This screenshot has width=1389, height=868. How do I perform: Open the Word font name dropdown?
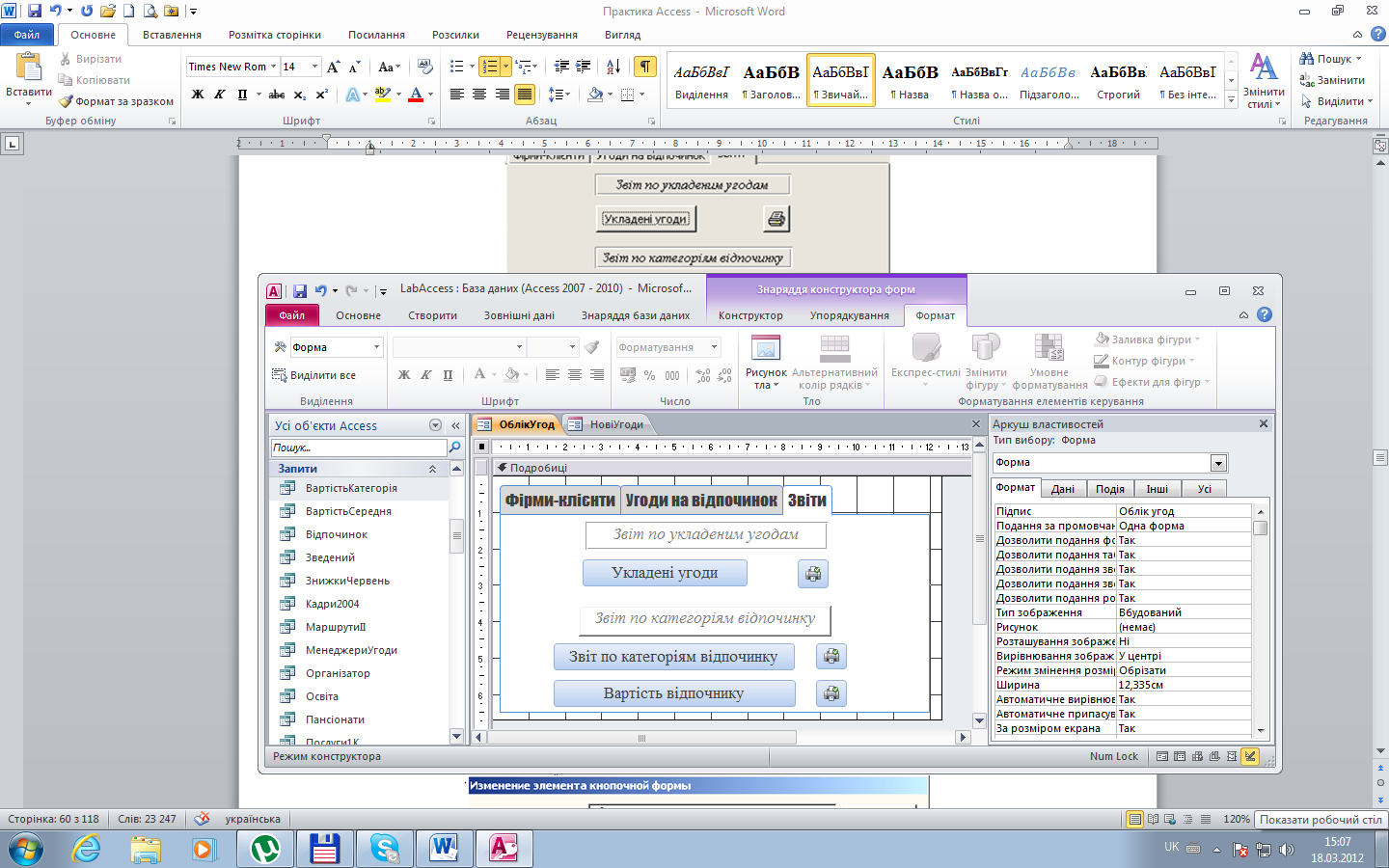[273, 67]
